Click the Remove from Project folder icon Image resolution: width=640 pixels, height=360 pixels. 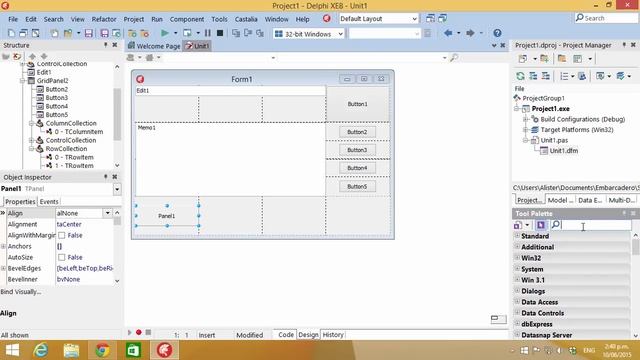coord(144,33)
